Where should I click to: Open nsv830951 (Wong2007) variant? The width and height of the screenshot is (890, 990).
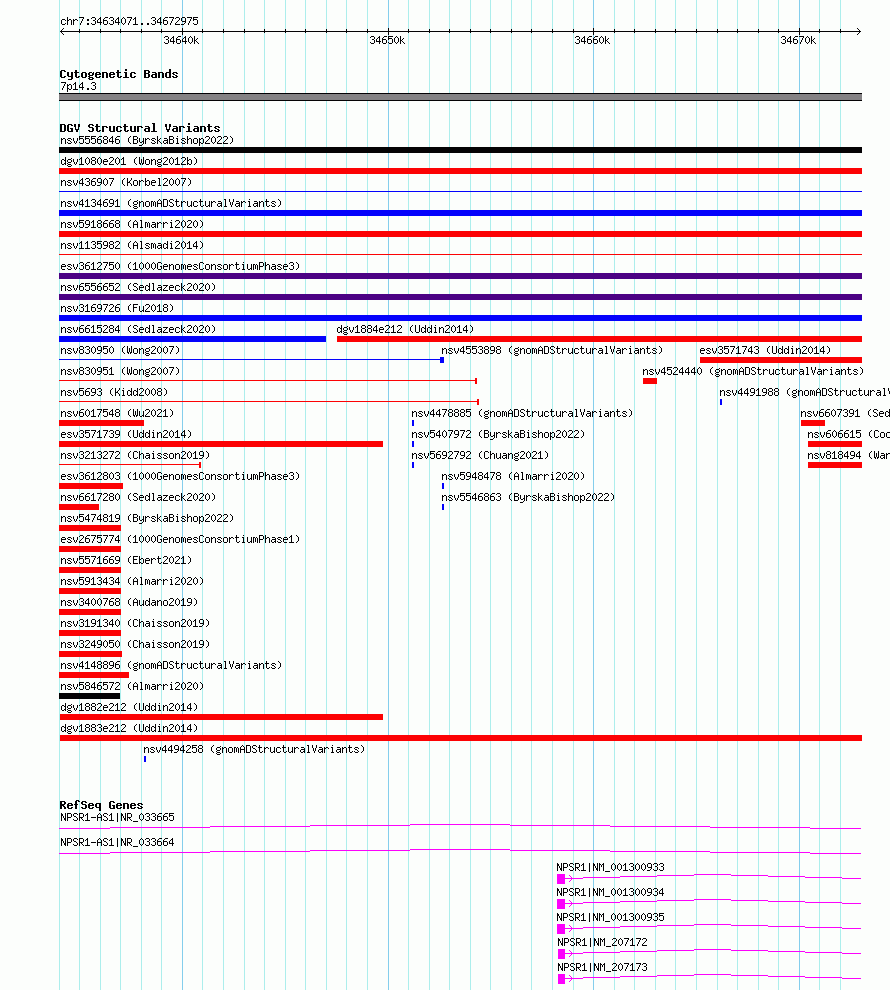click(120, 371)
